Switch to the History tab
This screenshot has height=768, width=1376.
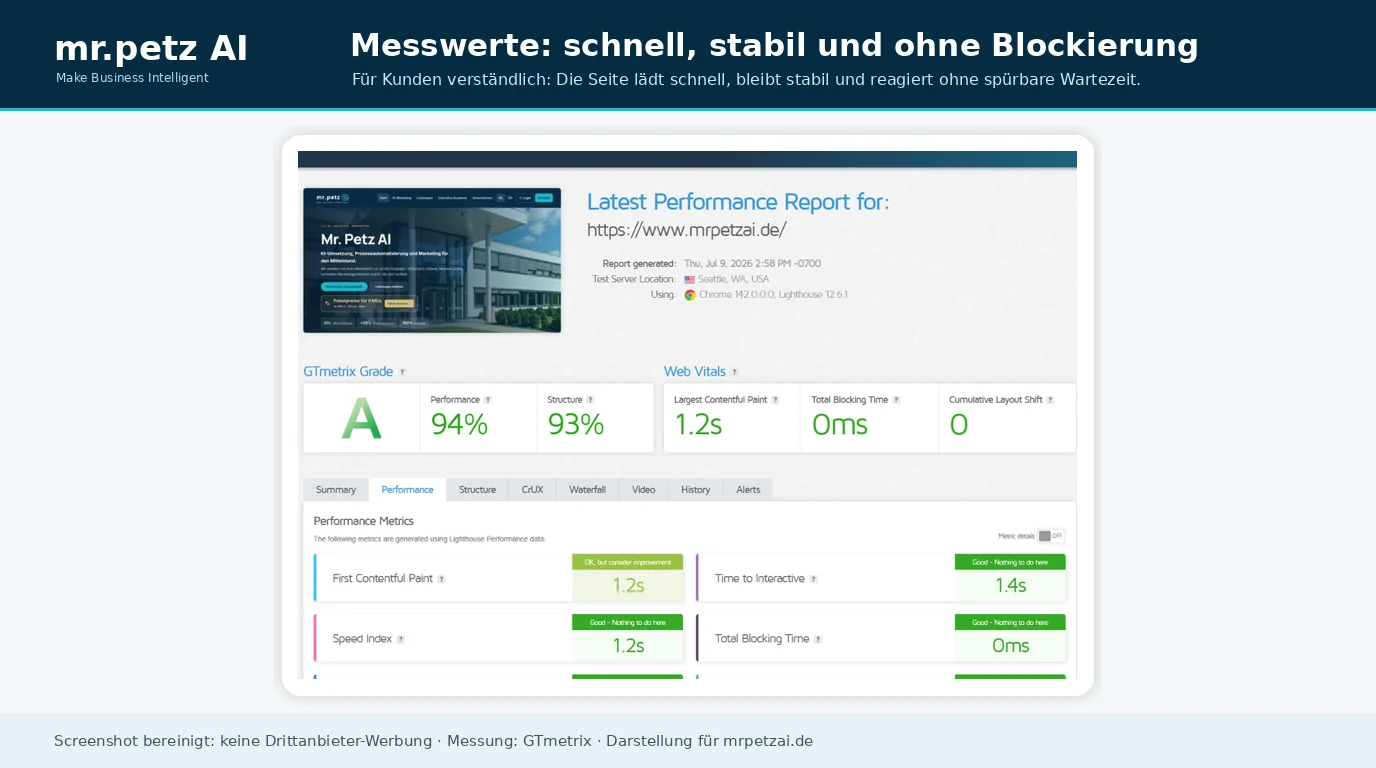click(695, 490)
